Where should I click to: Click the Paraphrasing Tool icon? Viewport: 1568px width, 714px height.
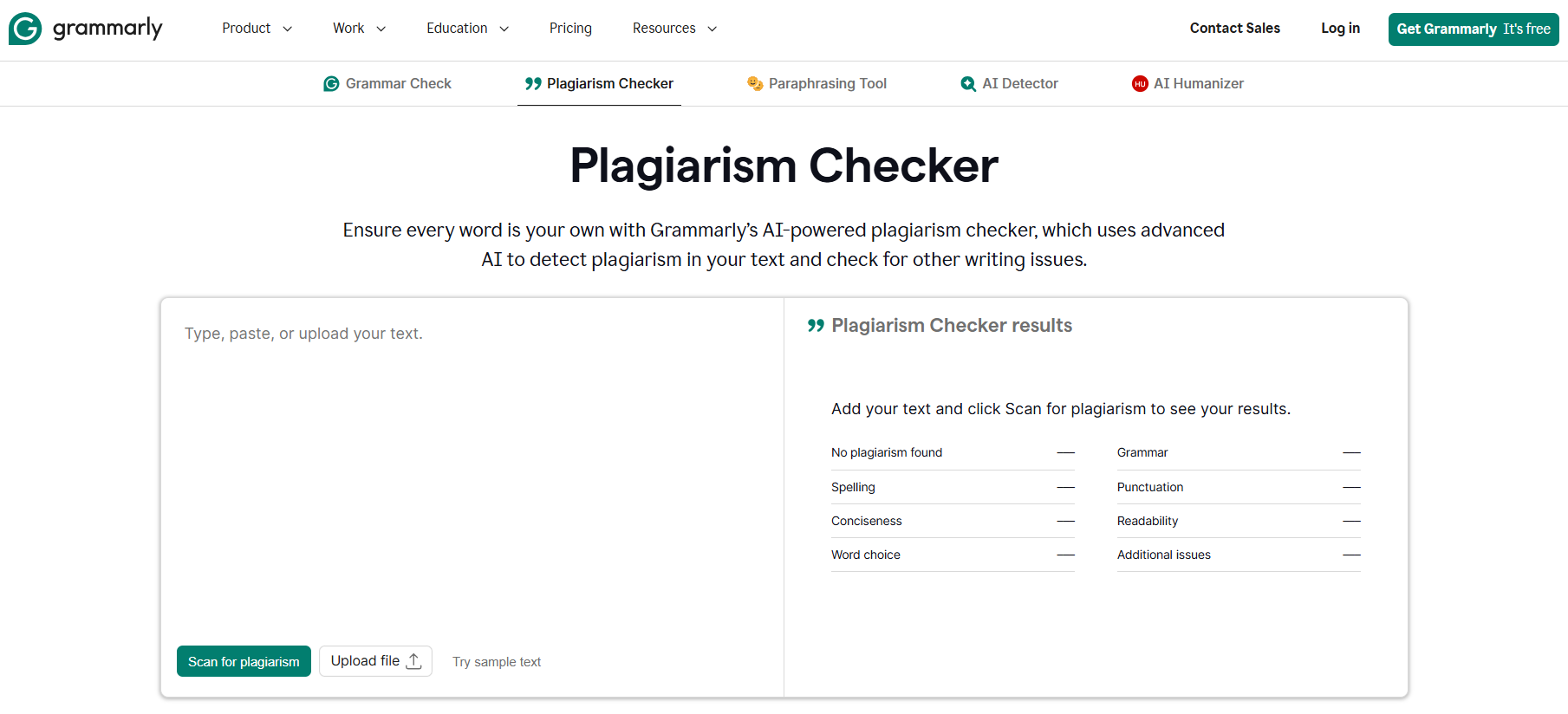click(x=755, y=84)
